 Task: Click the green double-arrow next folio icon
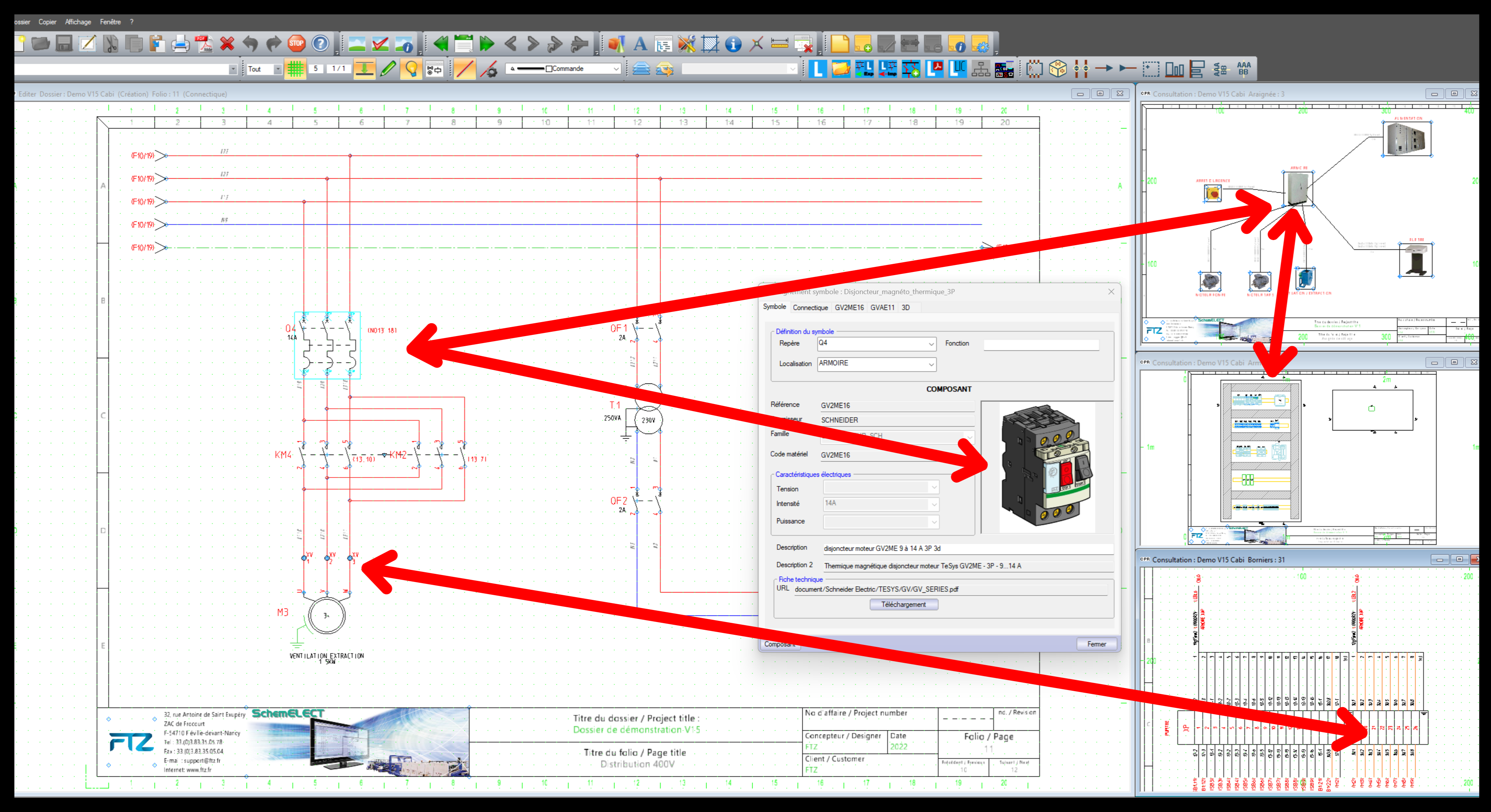coord(487,44)
